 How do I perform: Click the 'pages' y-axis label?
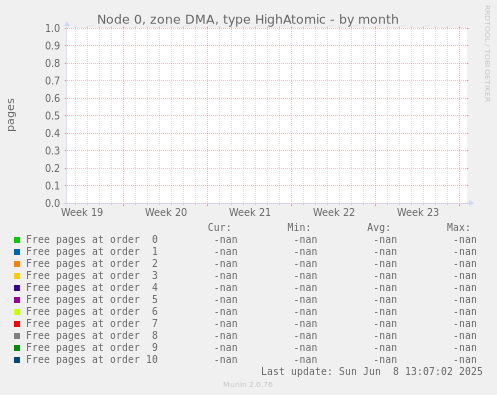pos(11,115)
